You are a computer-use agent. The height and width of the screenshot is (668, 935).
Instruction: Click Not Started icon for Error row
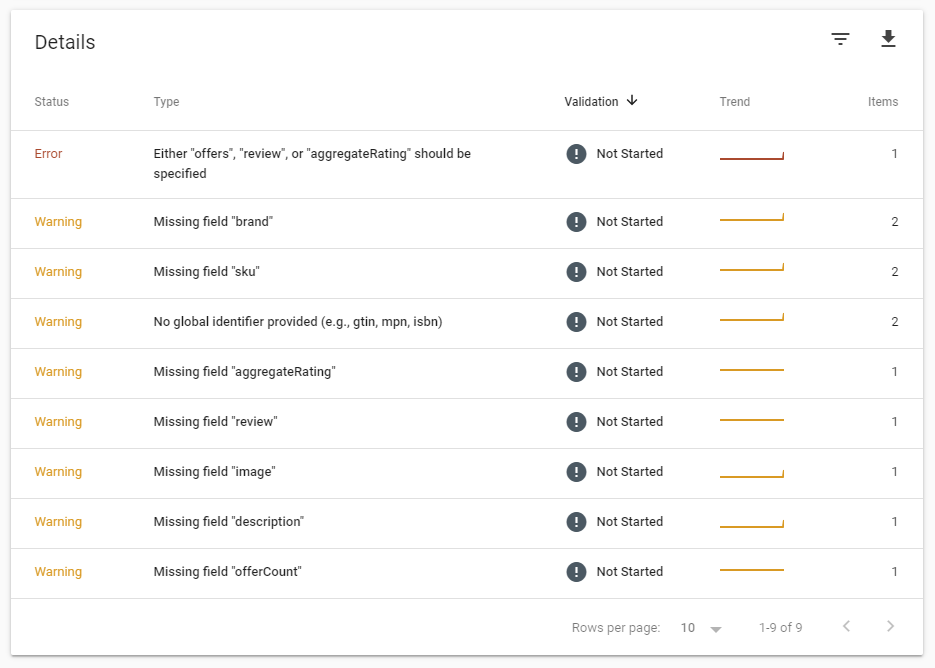[x=576, y=154]
